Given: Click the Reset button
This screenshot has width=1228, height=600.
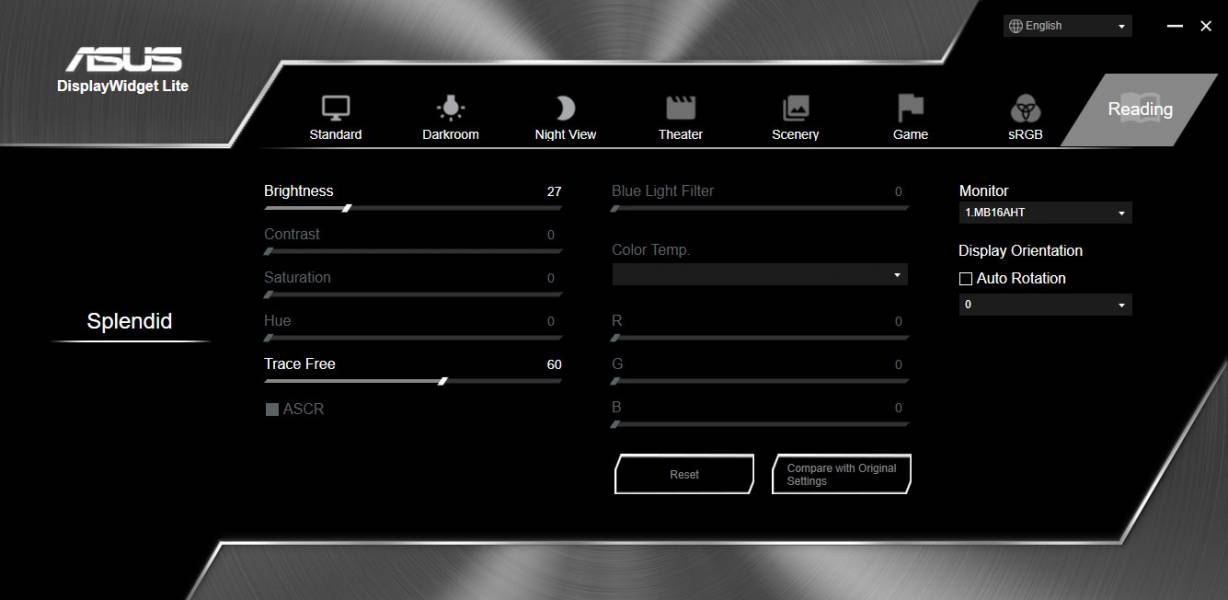Looking at the screenshot, I should [684, 474].
